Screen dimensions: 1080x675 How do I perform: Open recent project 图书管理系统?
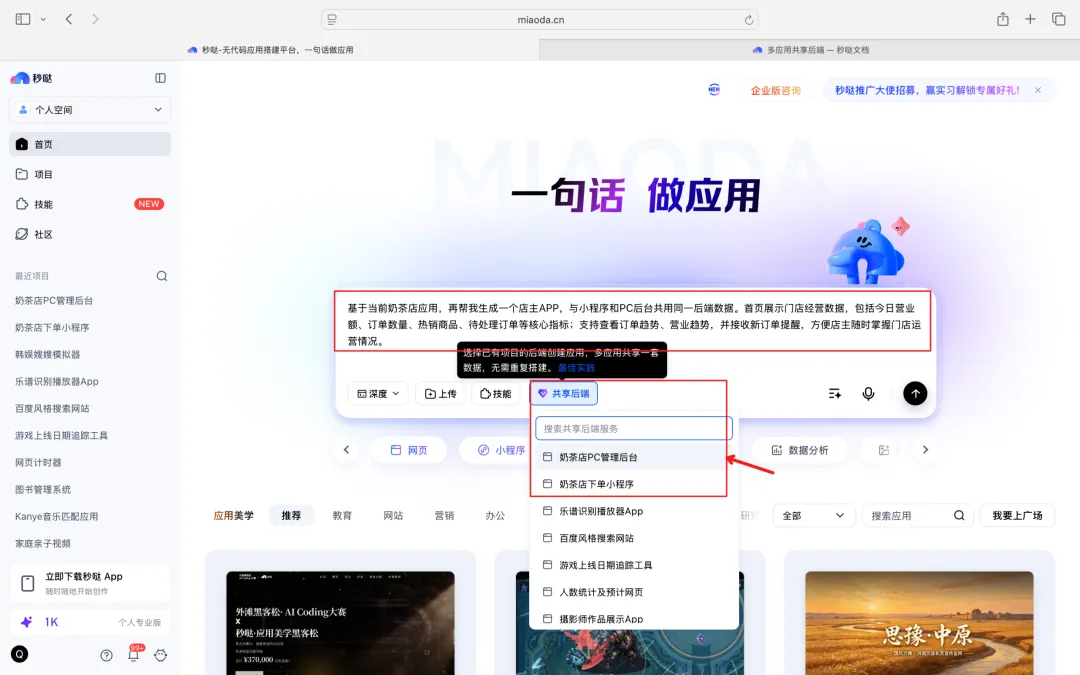pyautogui.click(x=43, y=489)
